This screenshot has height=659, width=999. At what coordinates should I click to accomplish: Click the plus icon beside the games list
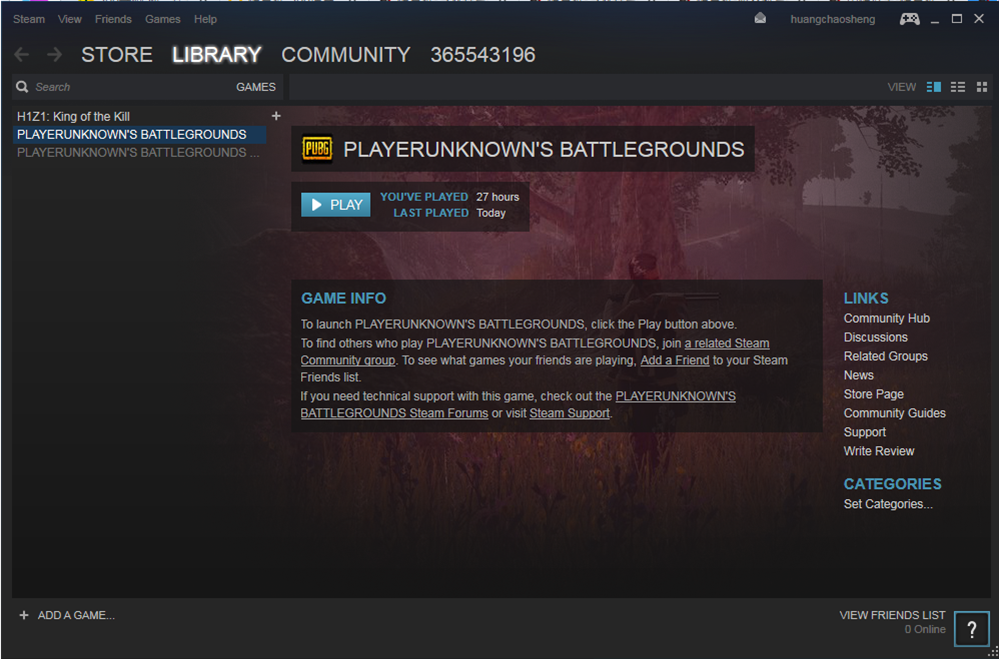276,116
